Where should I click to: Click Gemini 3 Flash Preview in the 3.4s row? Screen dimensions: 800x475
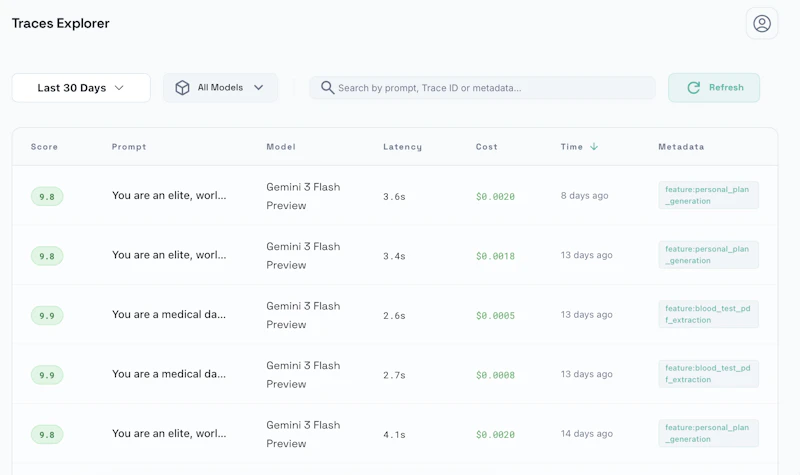(303, 256)
